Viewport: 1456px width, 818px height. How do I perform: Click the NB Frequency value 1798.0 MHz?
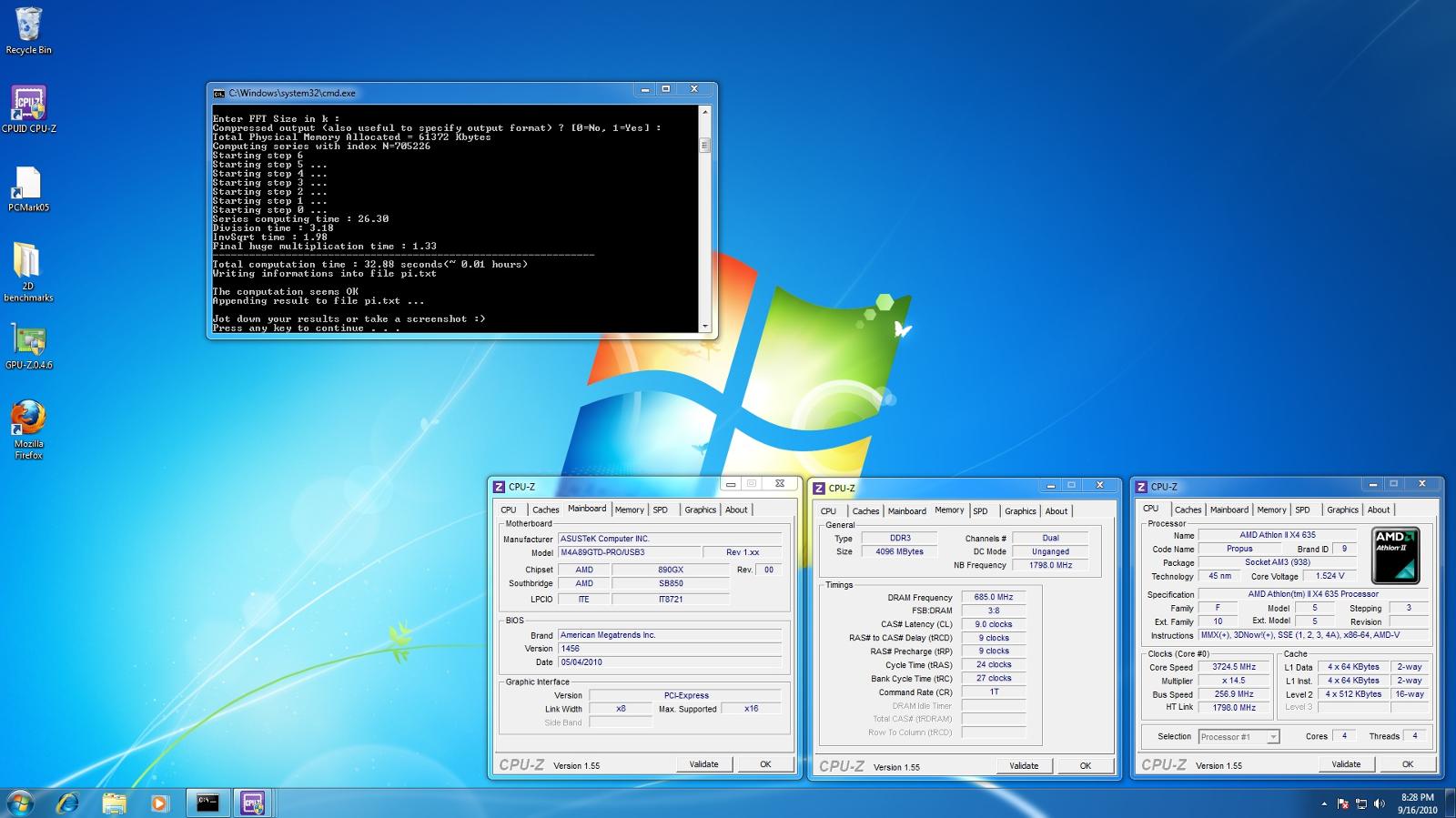click(x=1051, y=565)
